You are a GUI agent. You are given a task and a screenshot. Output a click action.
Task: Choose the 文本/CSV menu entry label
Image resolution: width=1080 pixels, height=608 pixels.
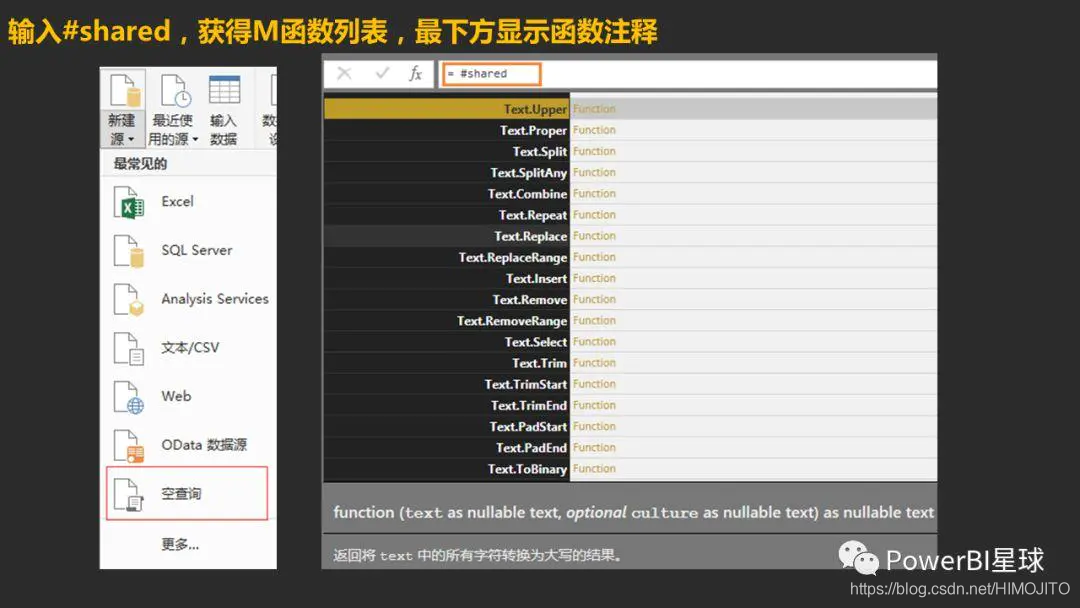tap(190, 348)
